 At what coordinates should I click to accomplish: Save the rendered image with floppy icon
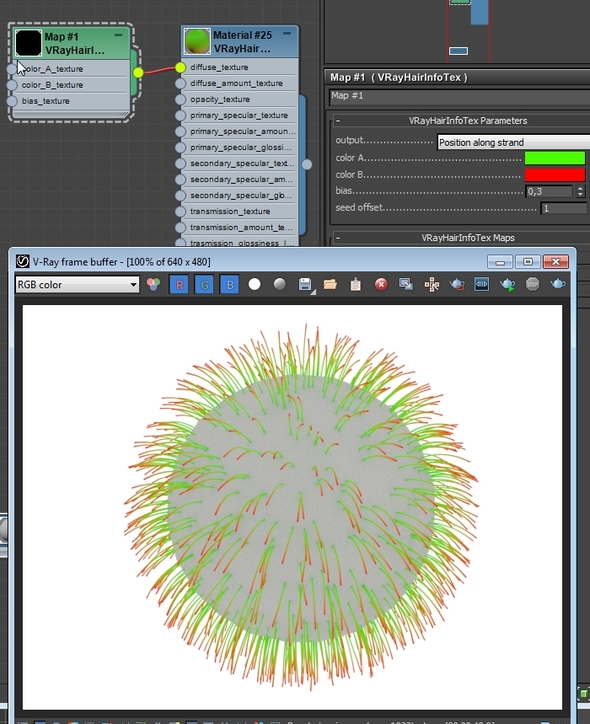click(305, 284)
